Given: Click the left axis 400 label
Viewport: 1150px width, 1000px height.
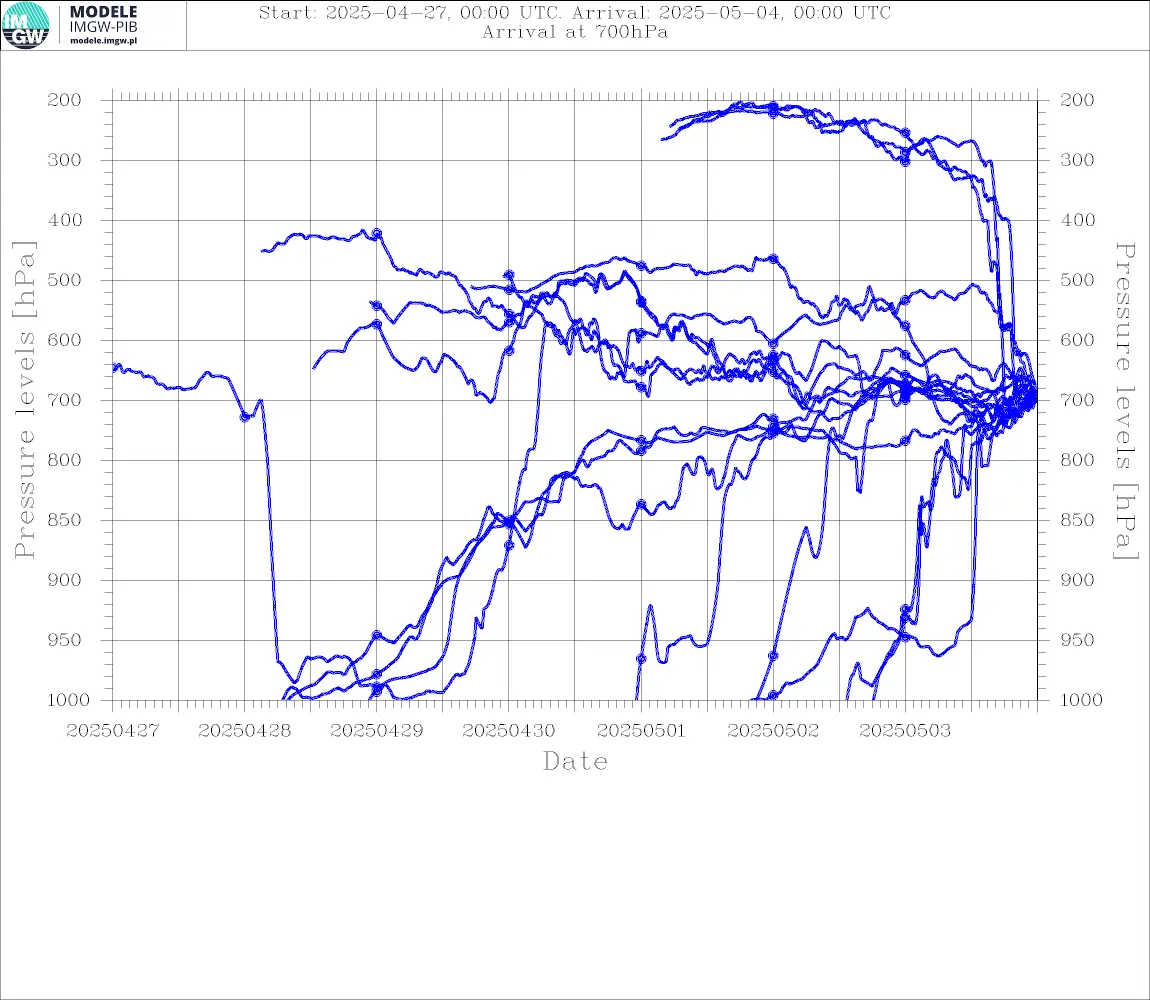Looking at the screenshot, I should (x=65, y=220).
